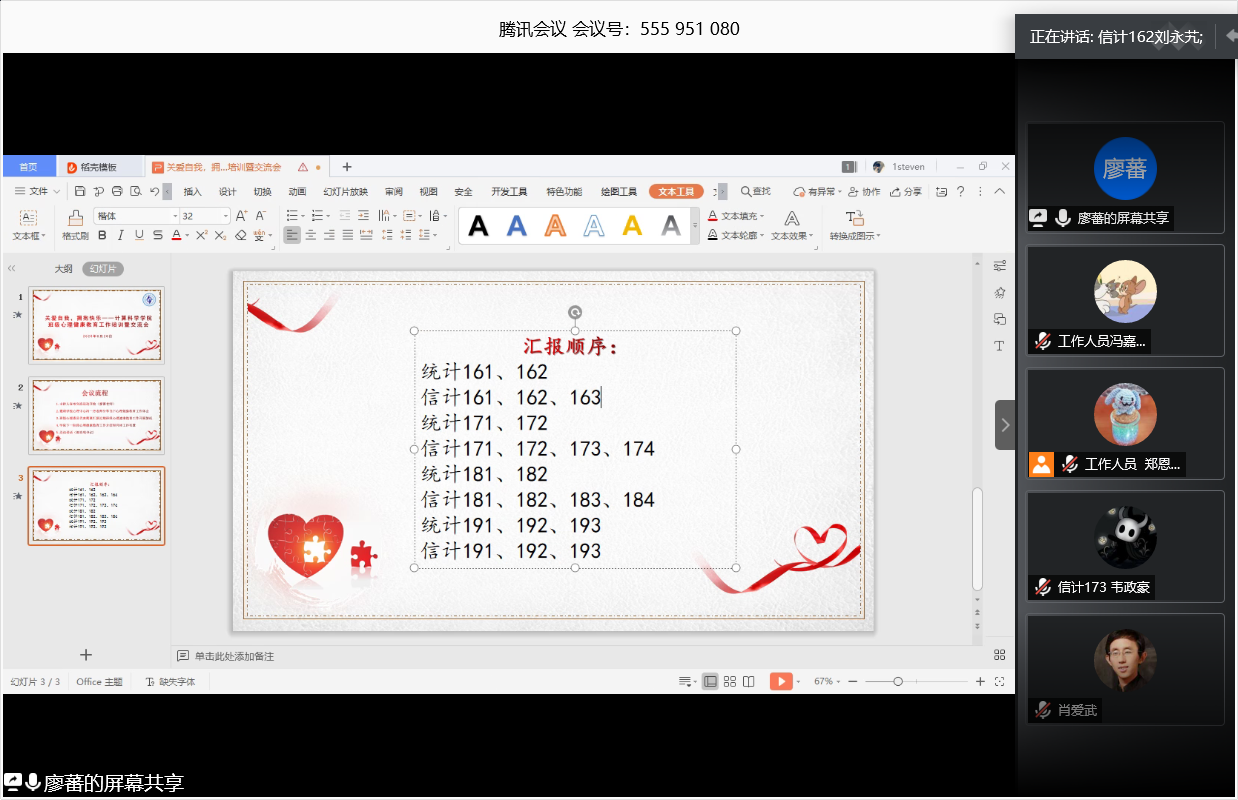The width and height of the screenshot is (1238, 800).
Task: Switch to the 幻灯片放映 ribbon tab
Action: tap(345, 191)
